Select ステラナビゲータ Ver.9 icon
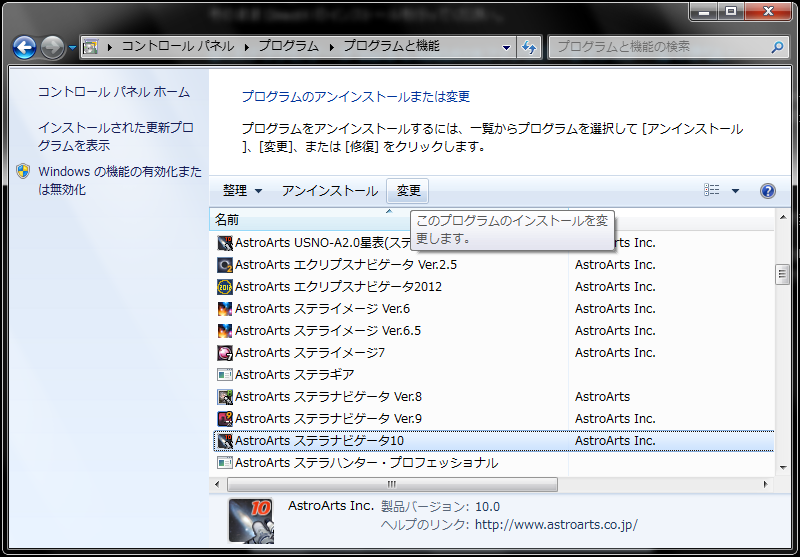Image resolution: width=800 pixels, height=557 pixels. pos(225,418)
